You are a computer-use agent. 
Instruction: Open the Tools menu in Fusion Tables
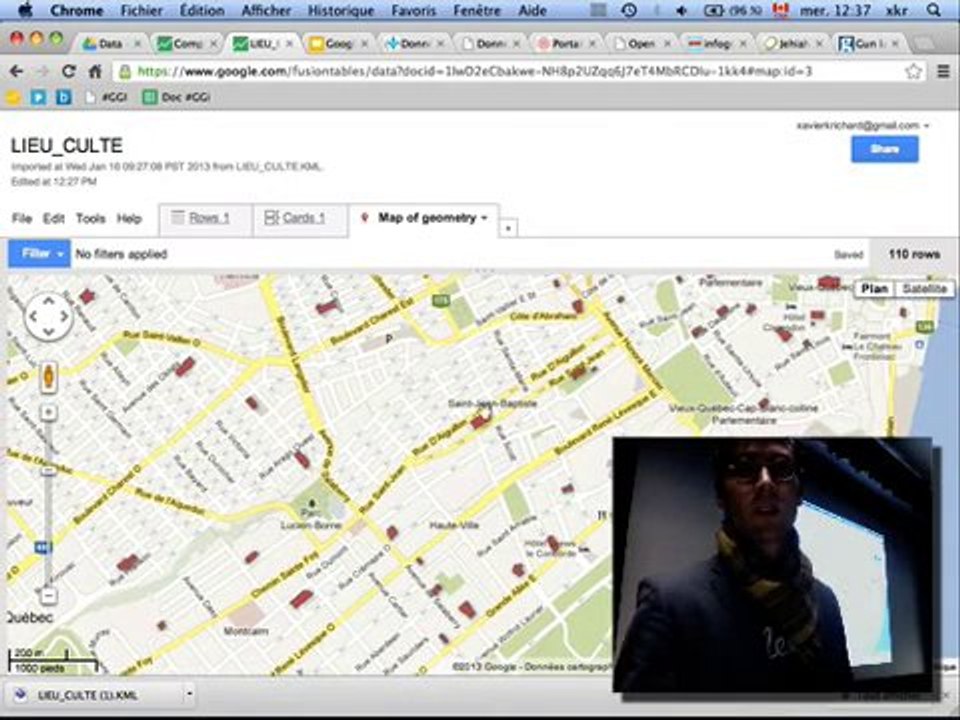tap(91, 219)
